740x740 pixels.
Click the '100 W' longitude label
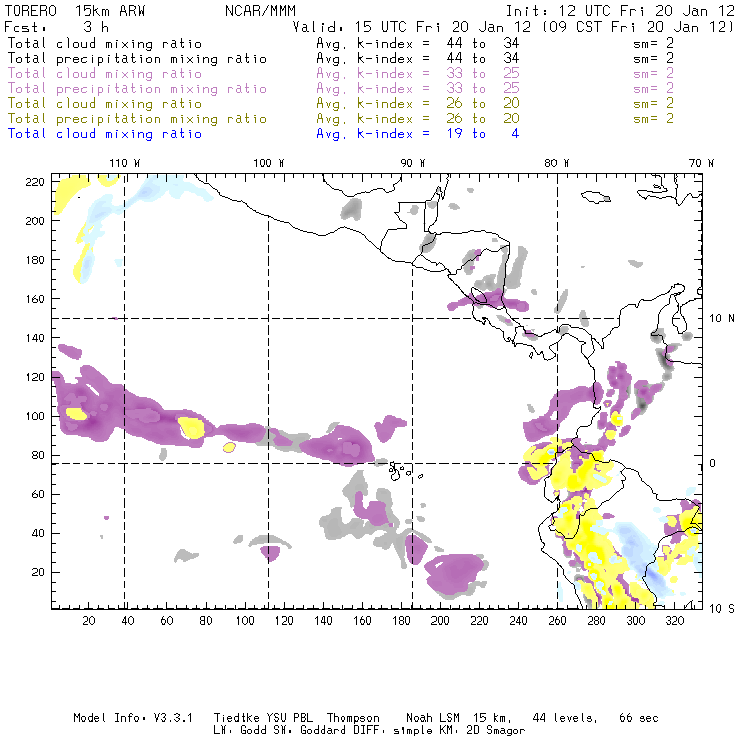click(x=269, y=163)
